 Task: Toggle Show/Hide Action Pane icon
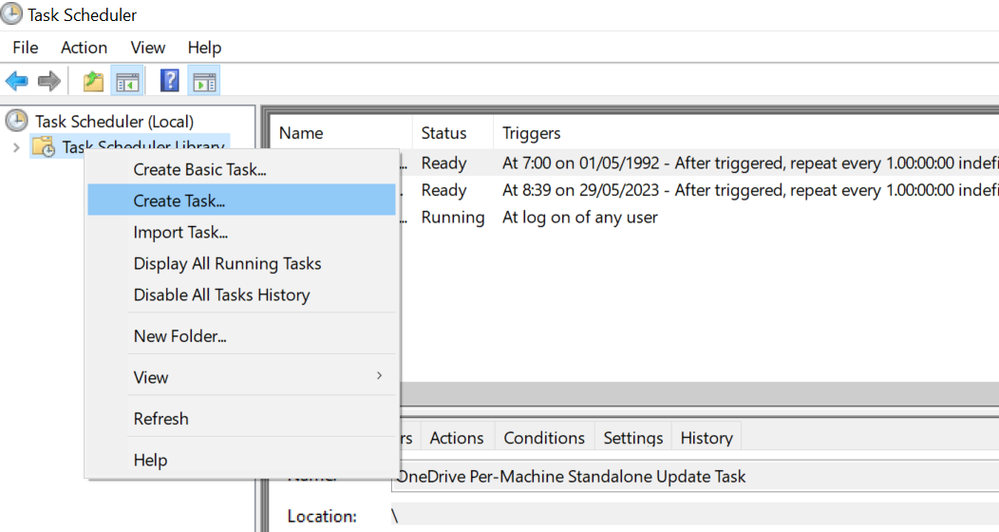204,81
